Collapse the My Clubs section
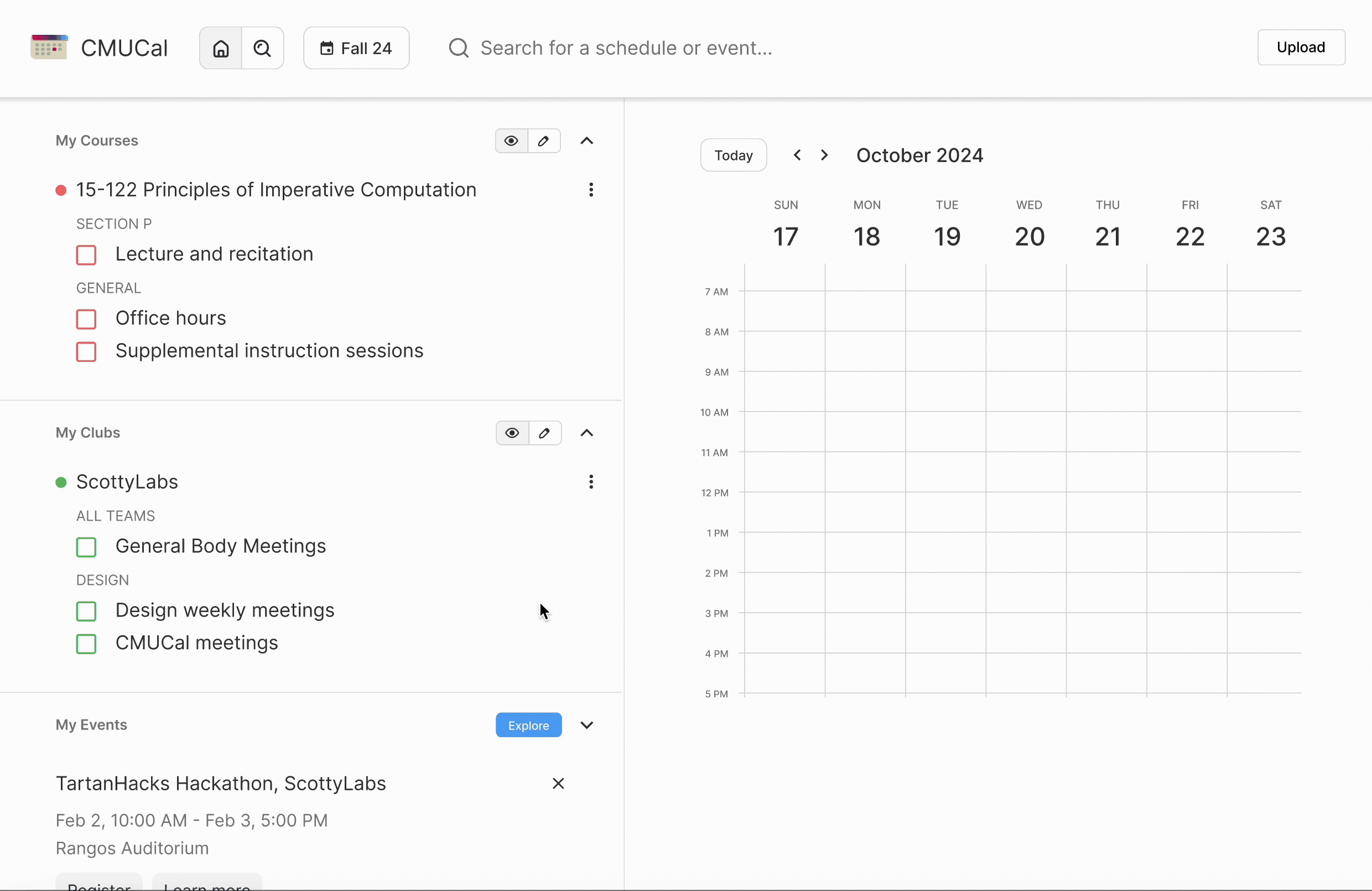 (587, 433)
